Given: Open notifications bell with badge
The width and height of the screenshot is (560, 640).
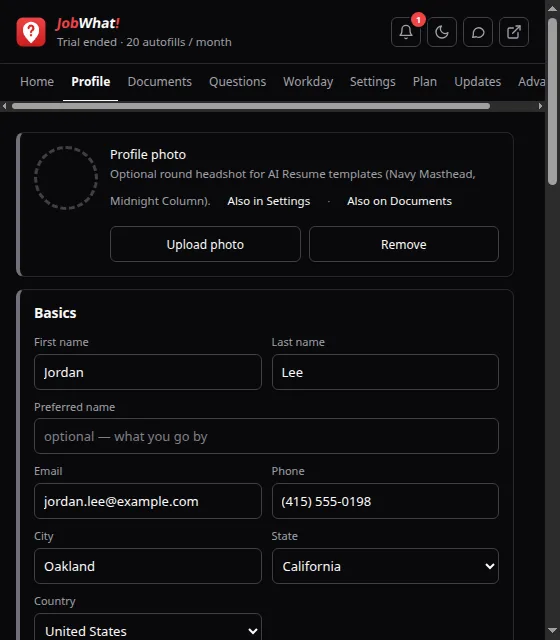Looking at the screenshot, I should [406, 32].
